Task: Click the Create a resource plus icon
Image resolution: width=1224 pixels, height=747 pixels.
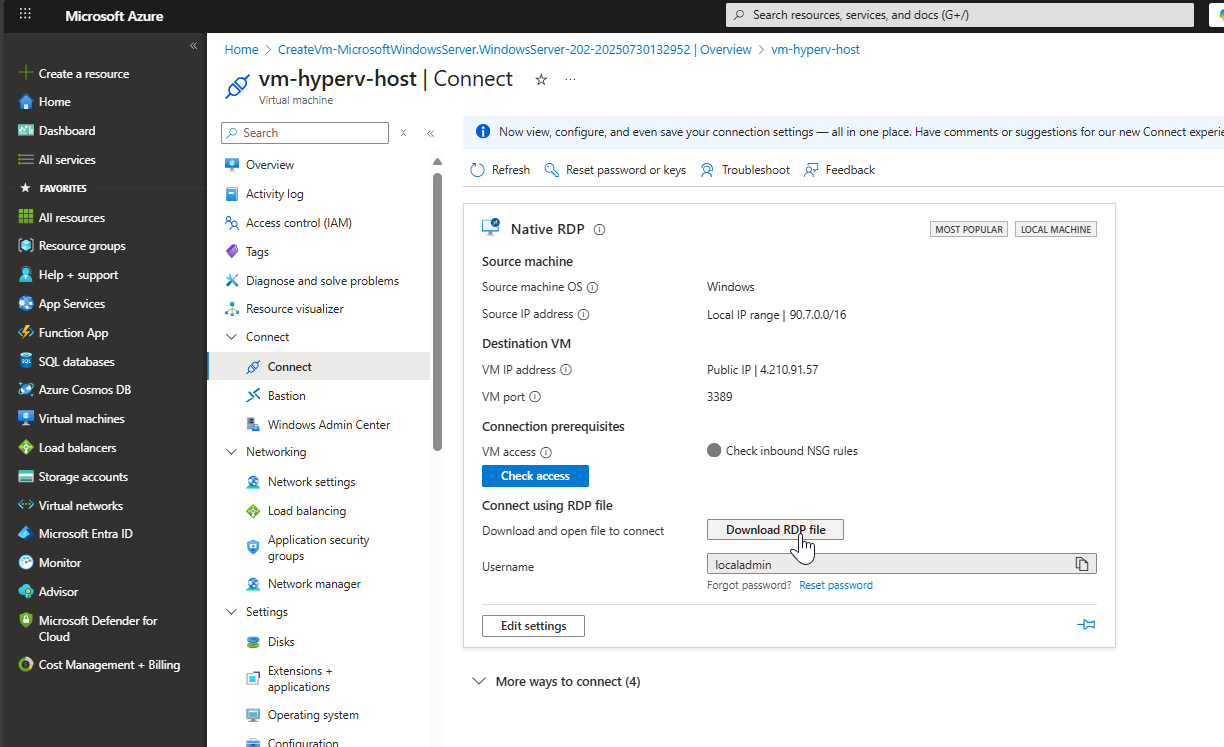Action: click(x=26, y=73)
